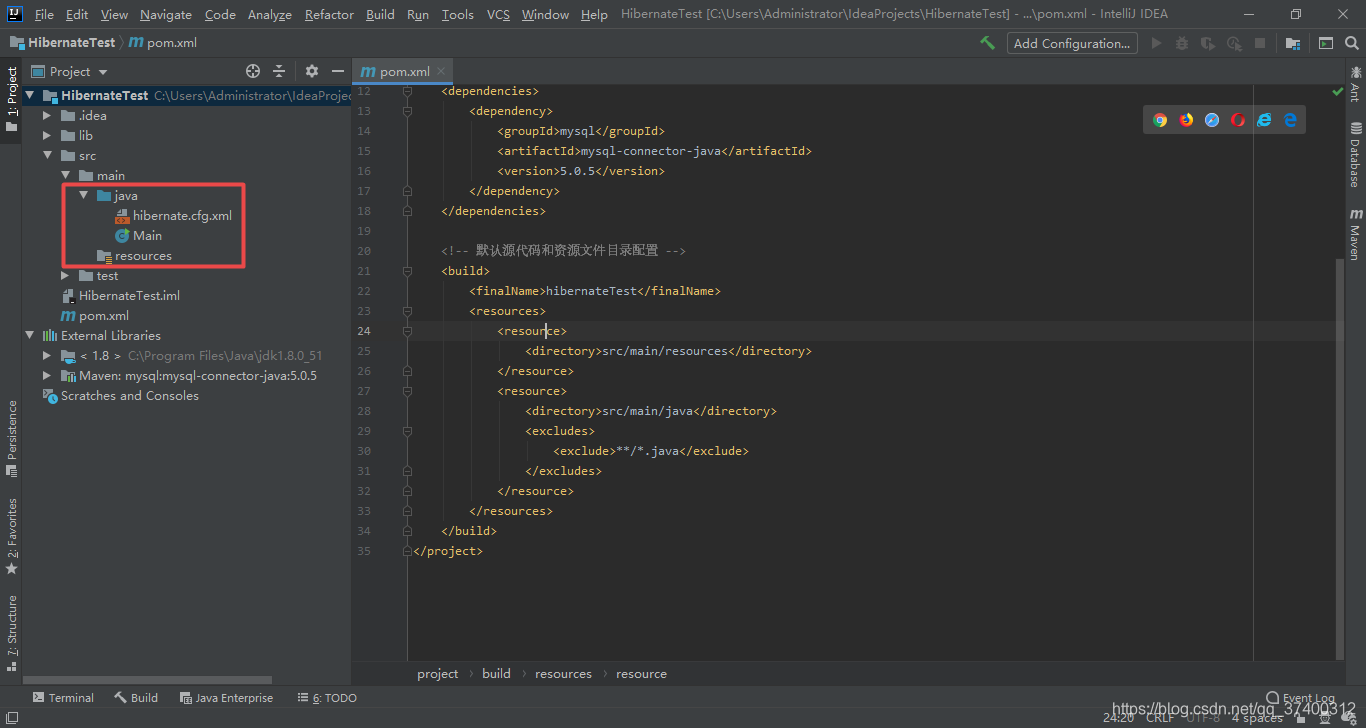Image resolution: width=1366 pixels, height=728 pixels.
Task: Select hibernate.cfg.xml in the project tree
Action: coord(173,216)
